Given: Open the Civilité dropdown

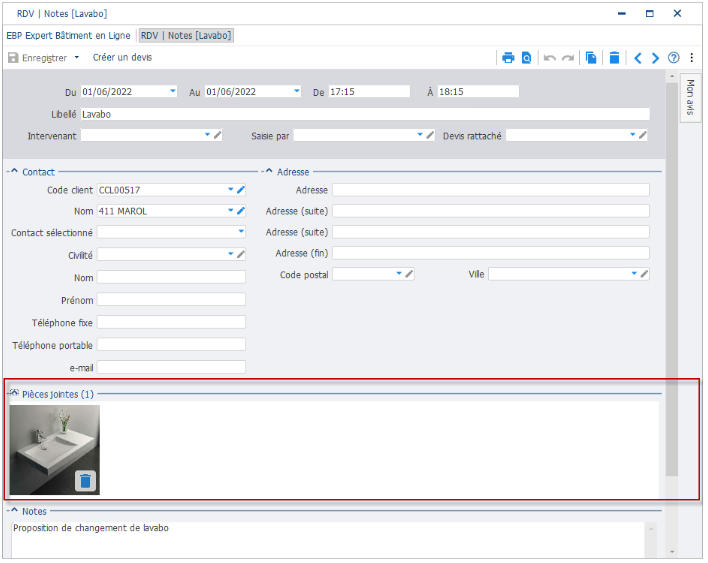Looking at the screenshot, I should point(231,254).
